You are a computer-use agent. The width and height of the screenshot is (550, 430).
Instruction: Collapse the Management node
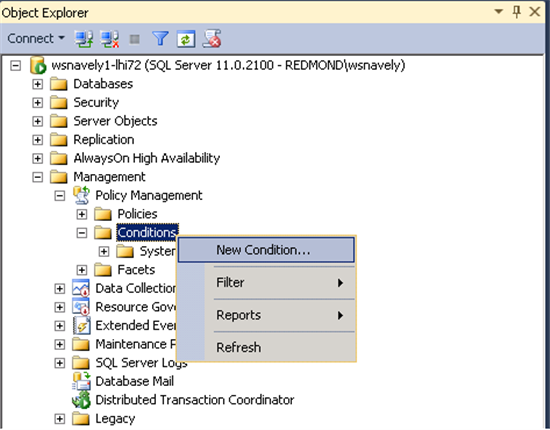(38, 177)
